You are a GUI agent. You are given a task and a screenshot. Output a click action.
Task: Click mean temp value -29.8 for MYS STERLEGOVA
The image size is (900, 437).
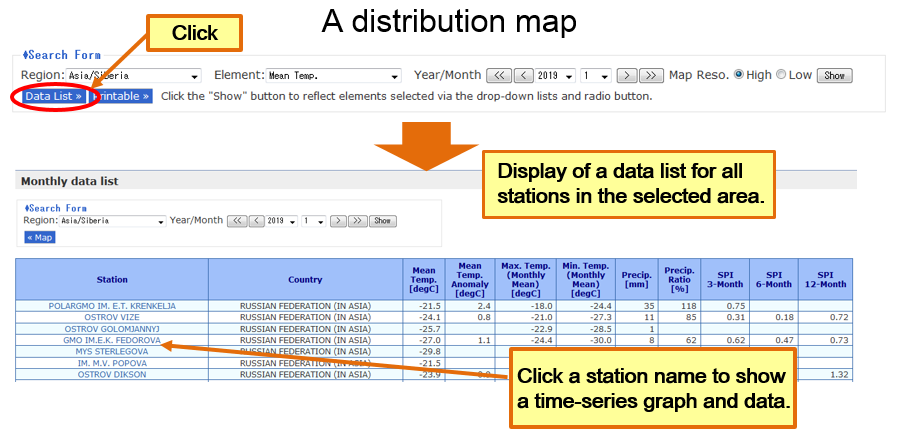[x=430, y=351]
